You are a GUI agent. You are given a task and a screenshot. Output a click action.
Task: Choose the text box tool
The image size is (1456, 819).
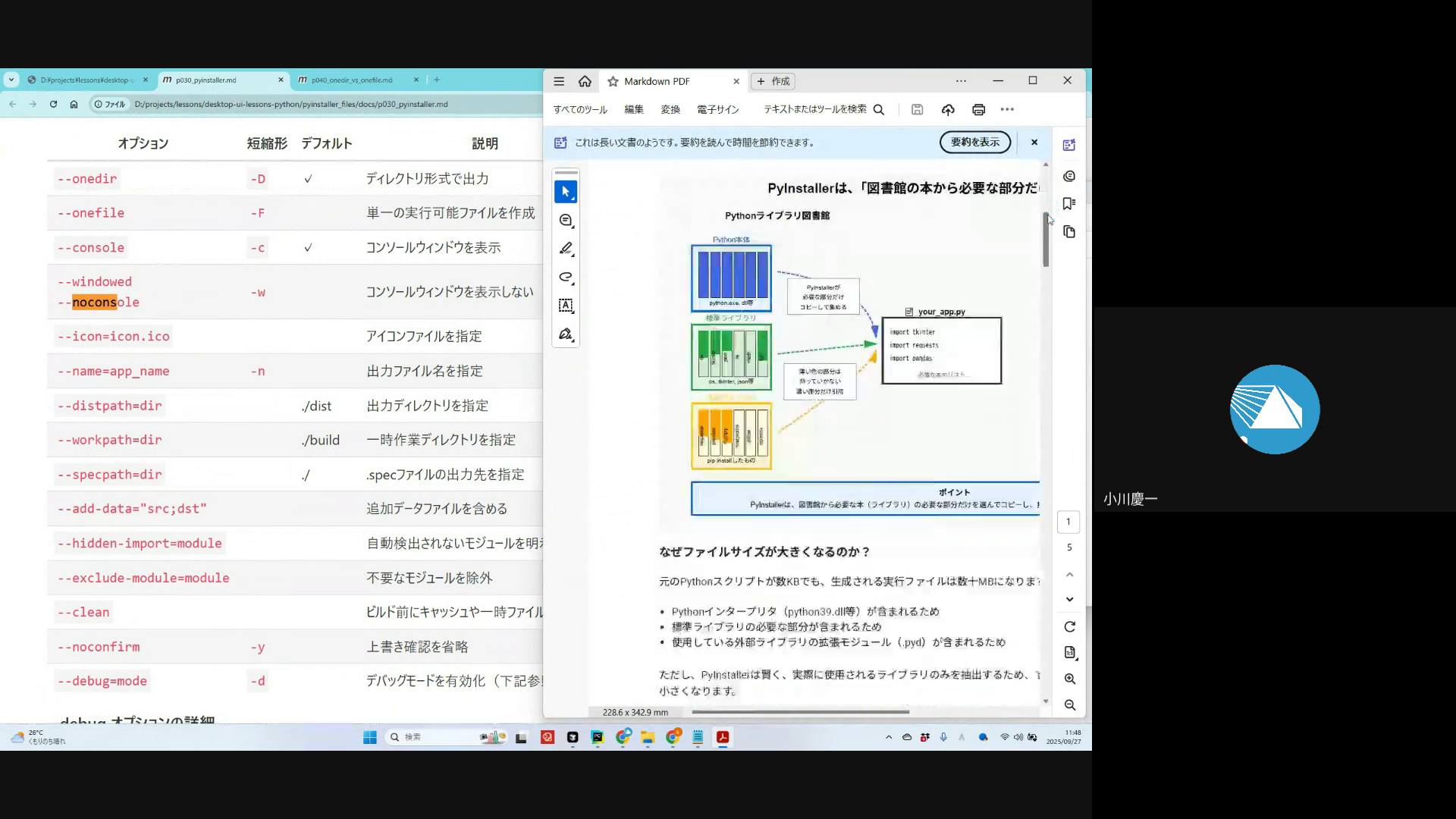coord(566,306)
